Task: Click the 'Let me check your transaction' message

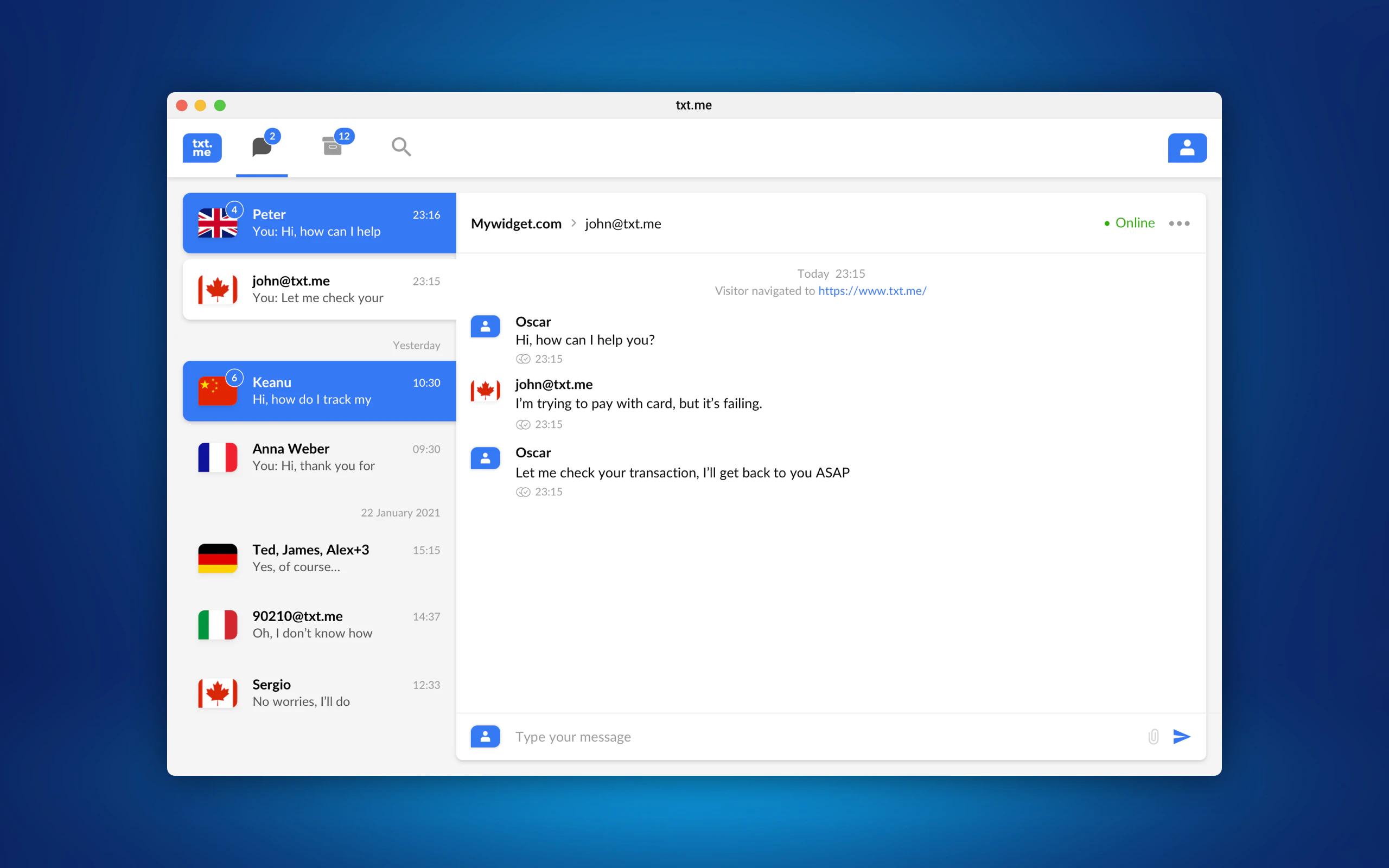Action: (683, 473)
